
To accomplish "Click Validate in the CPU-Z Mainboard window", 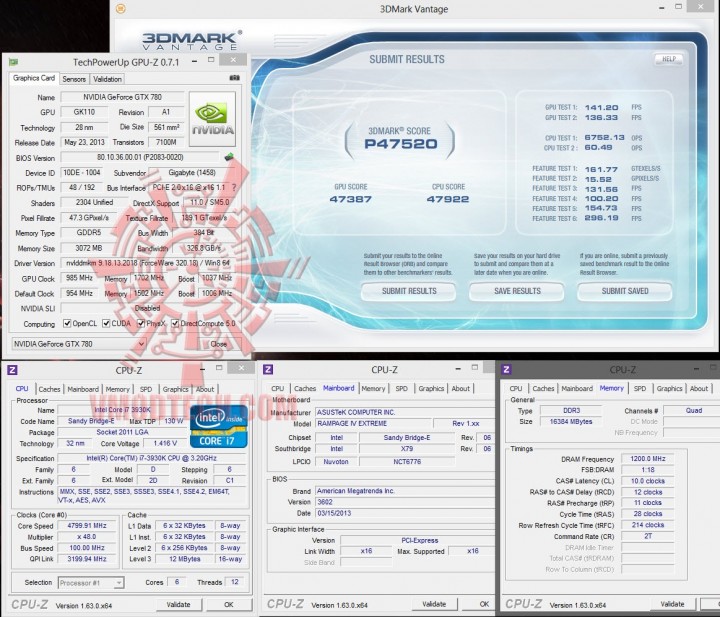I will (434, 604).
